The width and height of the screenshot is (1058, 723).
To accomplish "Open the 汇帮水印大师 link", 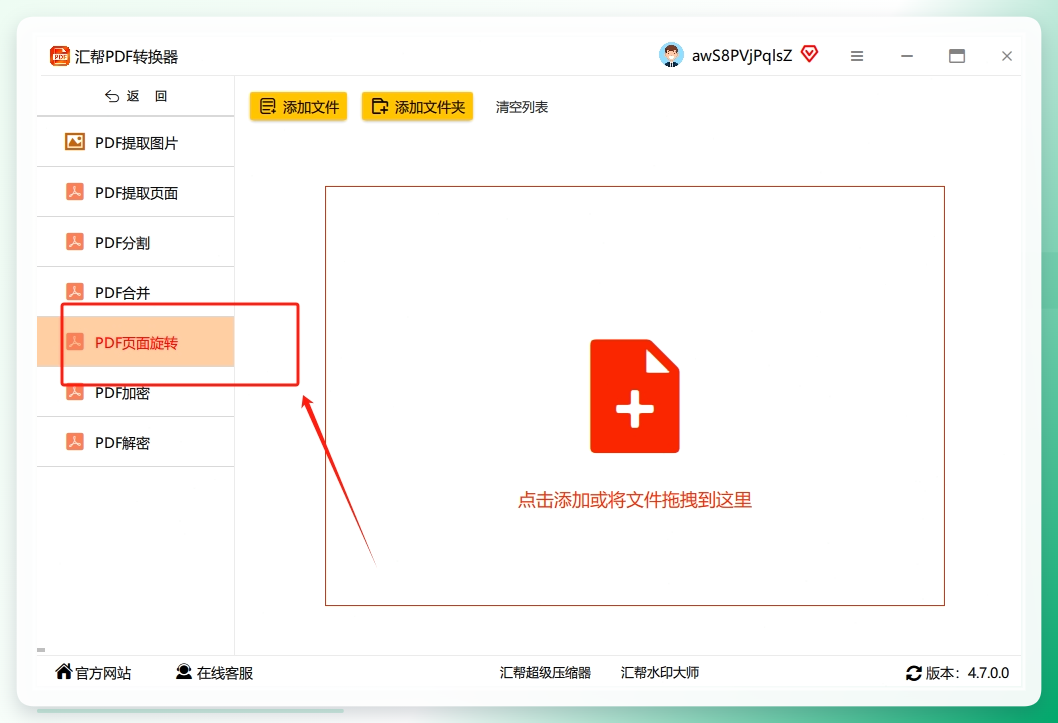I will point(660,672).
